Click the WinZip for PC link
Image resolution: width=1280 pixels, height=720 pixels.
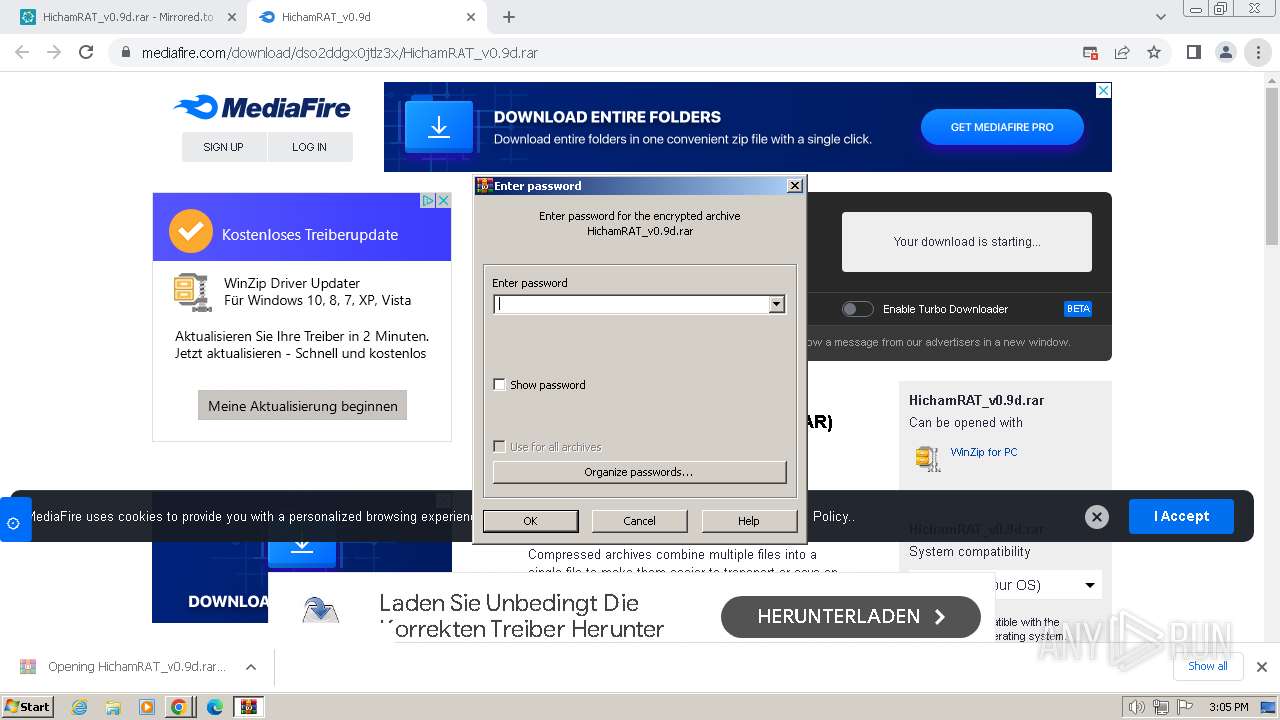[x=984, y=452]
